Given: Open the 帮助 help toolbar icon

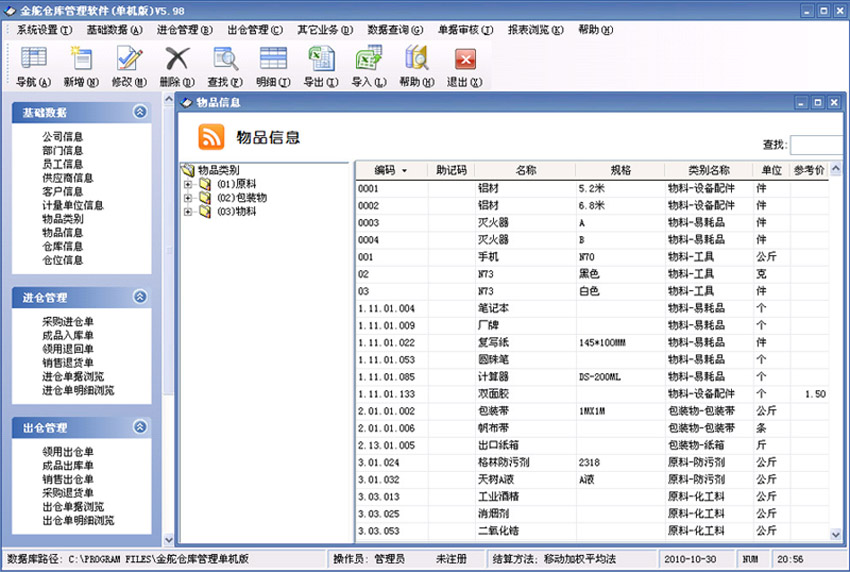Looking at the screenshot, I should [417, 58].
